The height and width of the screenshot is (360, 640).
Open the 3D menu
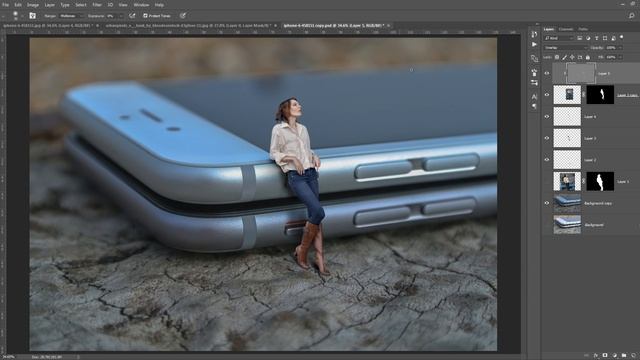[x=110, y=5]
